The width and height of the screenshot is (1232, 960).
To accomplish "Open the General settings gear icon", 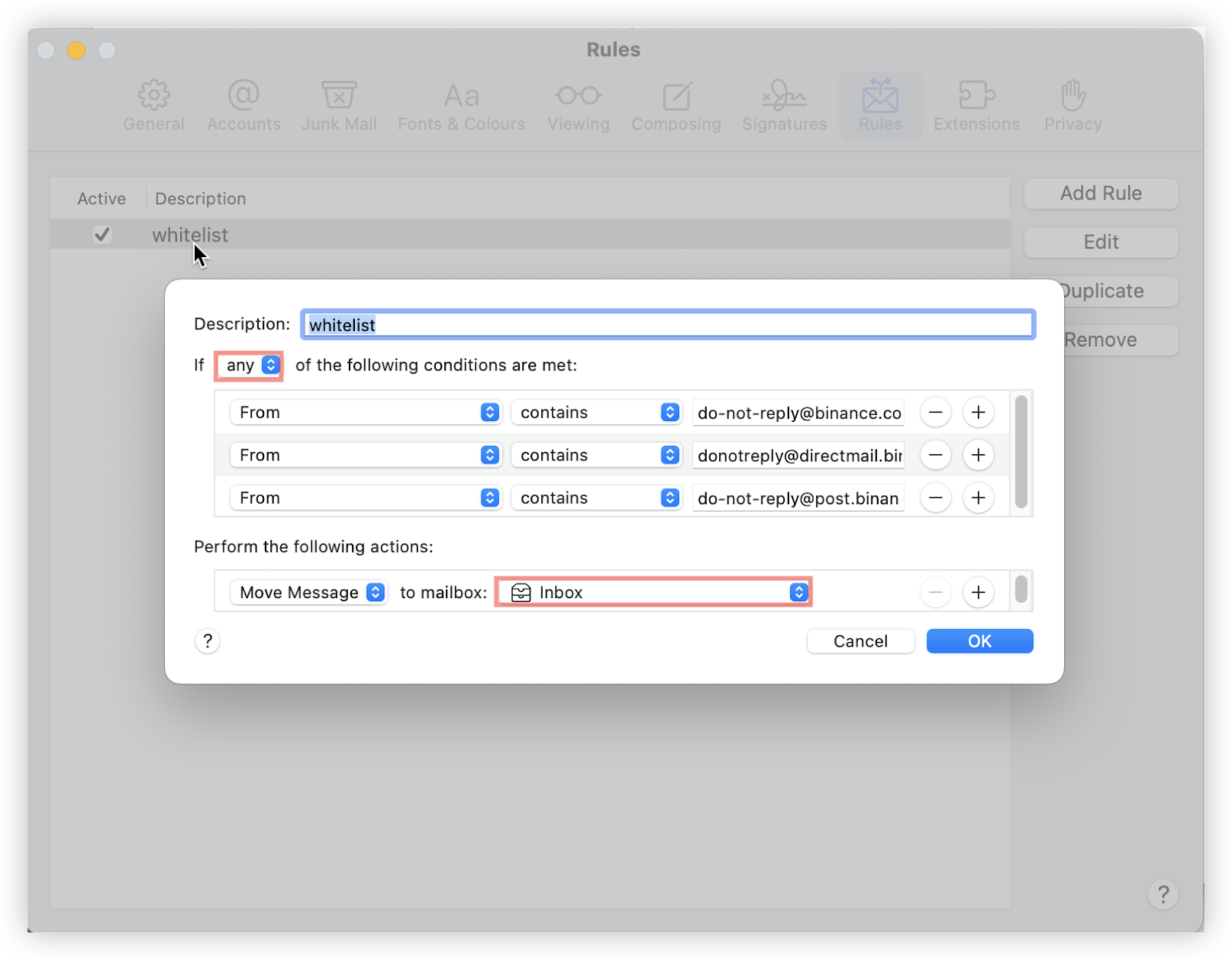I will click(153, 95).
